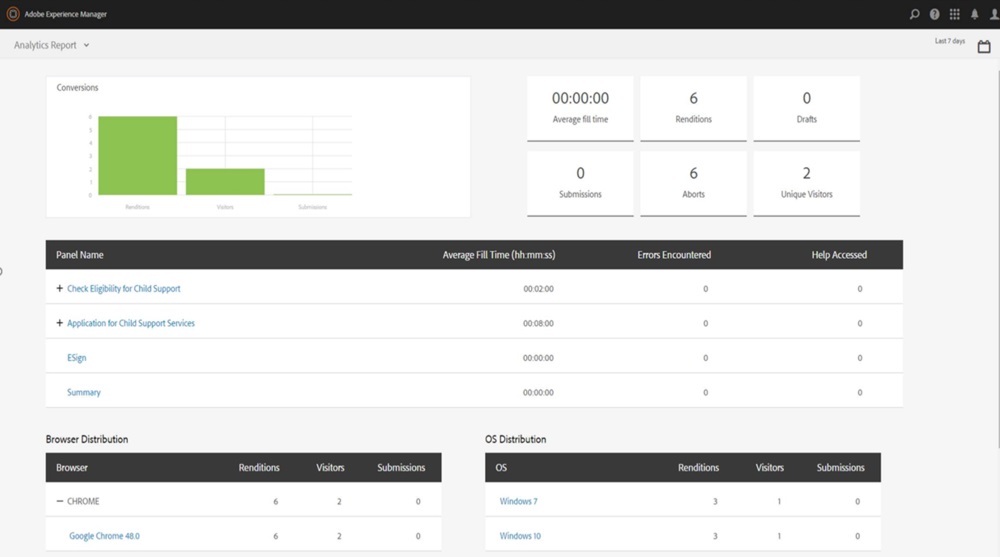Open the user profile icon
1000x557 pixels.
point(993,14)
